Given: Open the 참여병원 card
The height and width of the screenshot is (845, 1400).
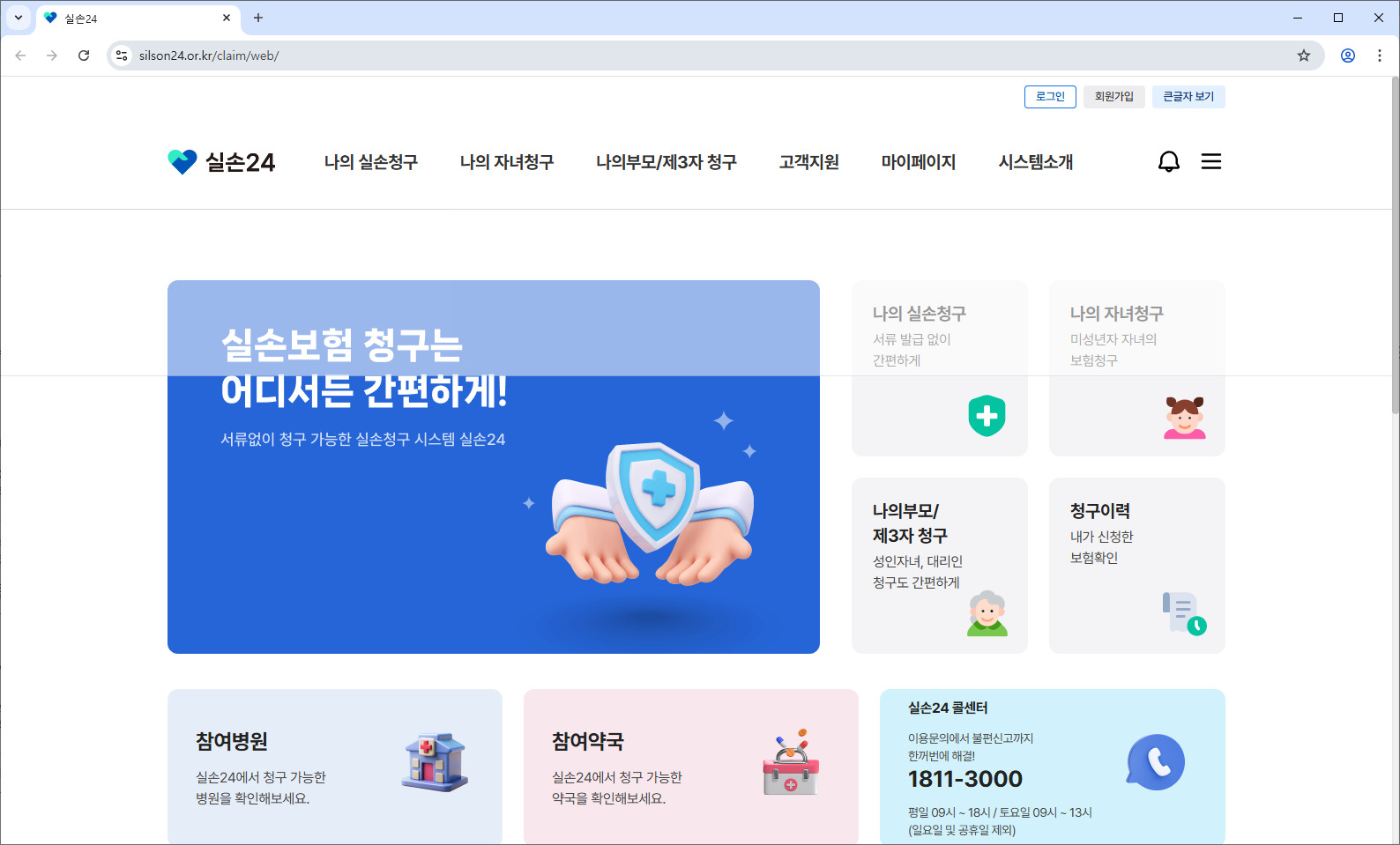Looking at the screenshot, I should pos(335,767).
